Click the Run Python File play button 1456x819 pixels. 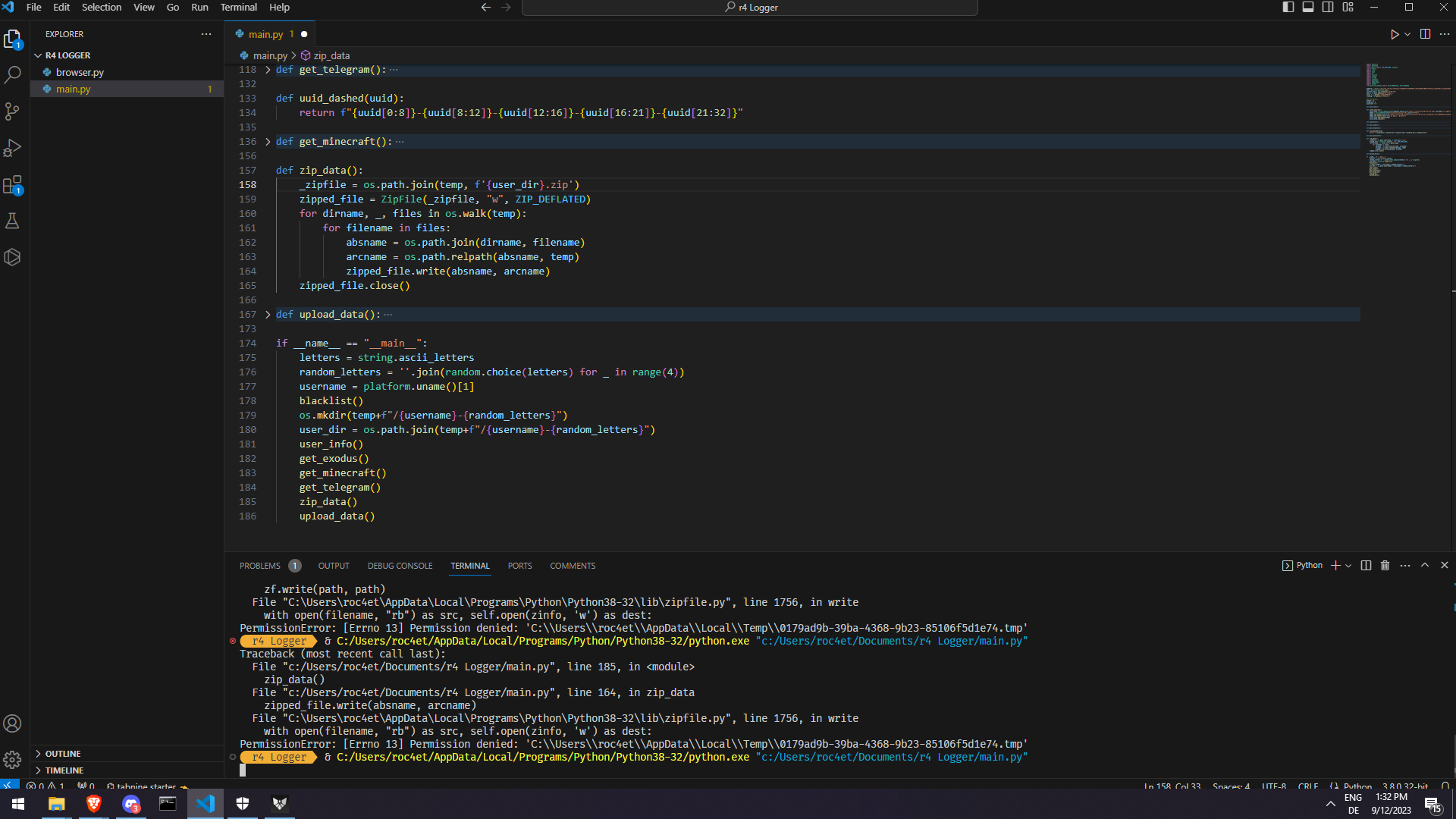click(x=1394, y=34)
